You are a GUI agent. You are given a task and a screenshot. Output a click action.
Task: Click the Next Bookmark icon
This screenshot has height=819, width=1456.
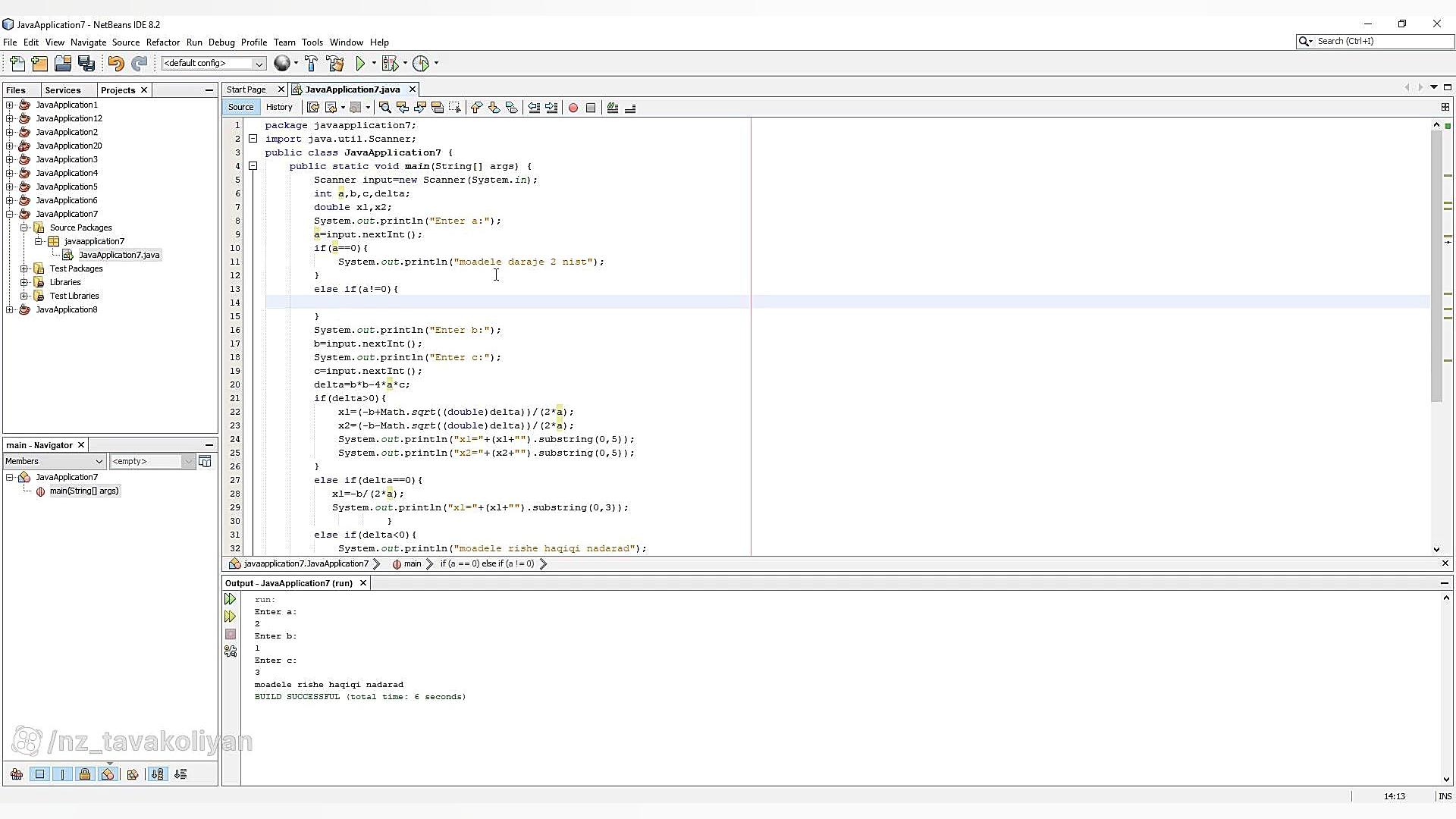pos(494,108)
